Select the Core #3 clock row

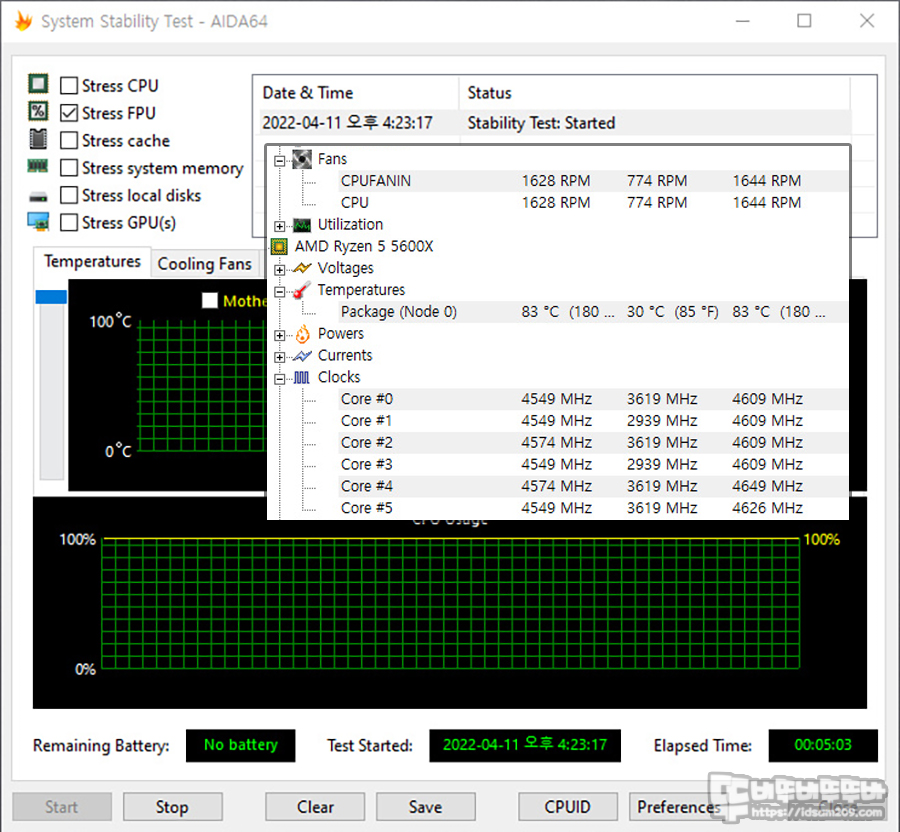point(593,464)
